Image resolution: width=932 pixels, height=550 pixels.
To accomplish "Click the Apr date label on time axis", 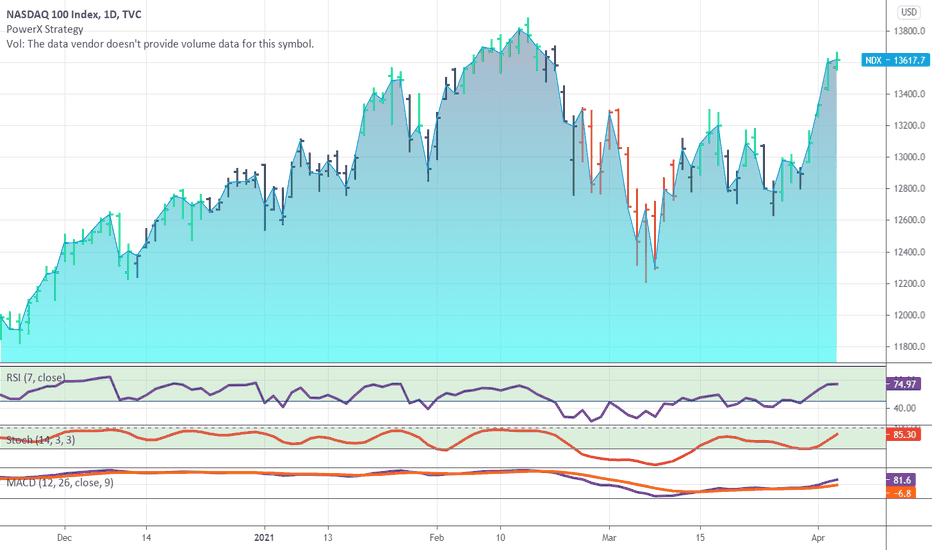I will coord(818,538).
